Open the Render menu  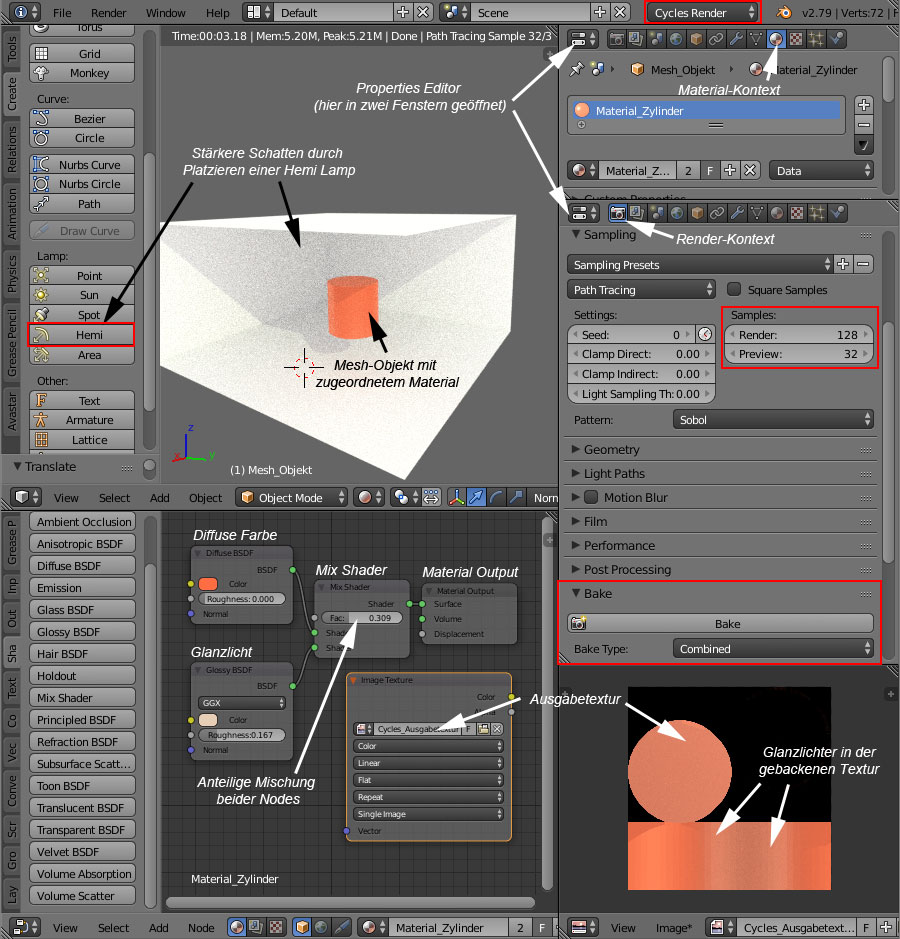pyautogui.click(x=109, y=13)
